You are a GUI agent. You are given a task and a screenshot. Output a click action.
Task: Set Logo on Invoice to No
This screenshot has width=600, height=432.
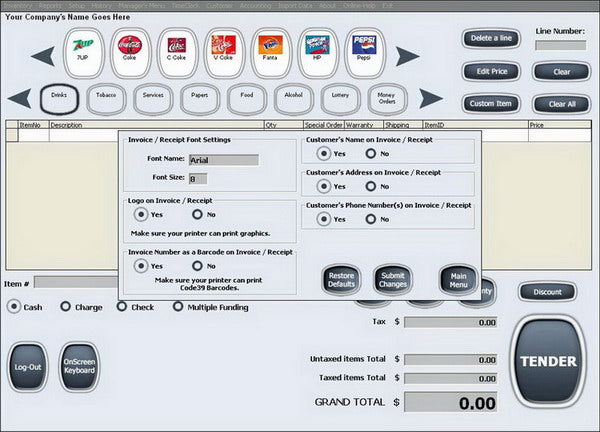pyautogui.click(x=197, y=214)
